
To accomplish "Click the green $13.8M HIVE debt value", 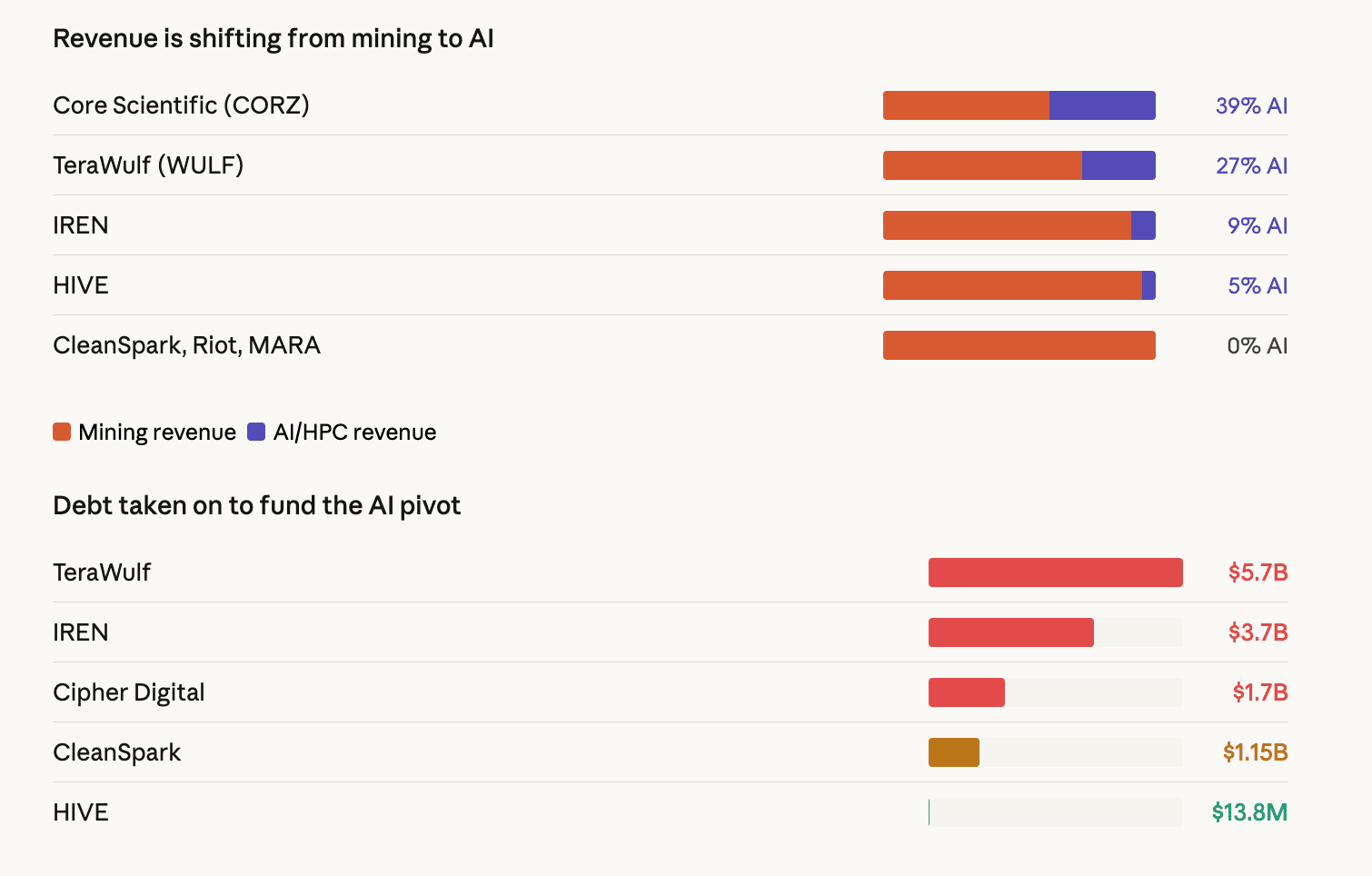I will click(1249, 812).
